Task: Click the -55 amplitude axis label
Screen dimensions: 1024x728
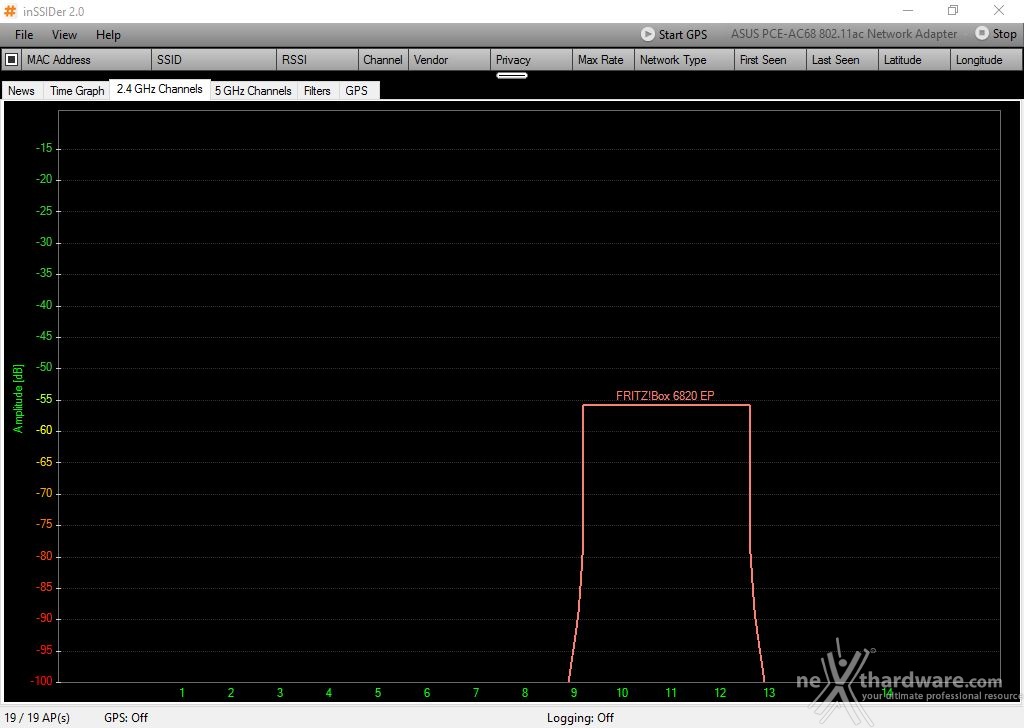Action: (x=44, y=399)
